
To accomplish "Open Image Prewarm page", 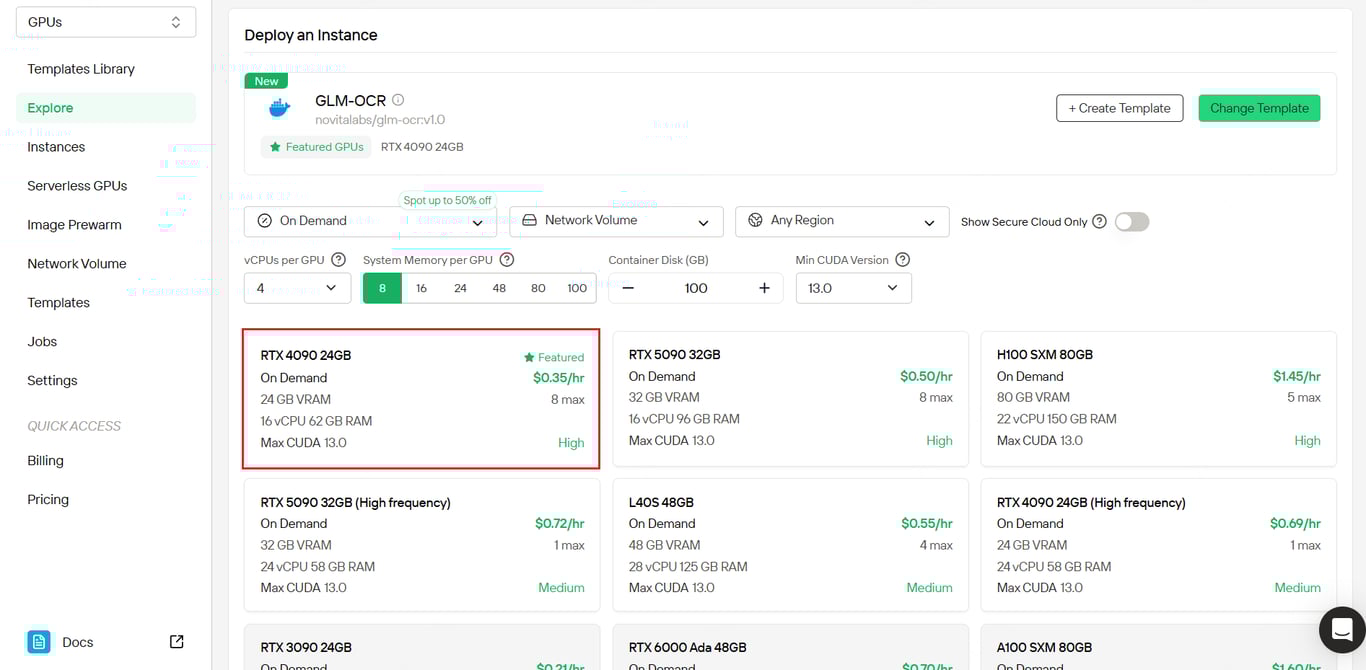I will pyautogui.click(x=74, y=225).
